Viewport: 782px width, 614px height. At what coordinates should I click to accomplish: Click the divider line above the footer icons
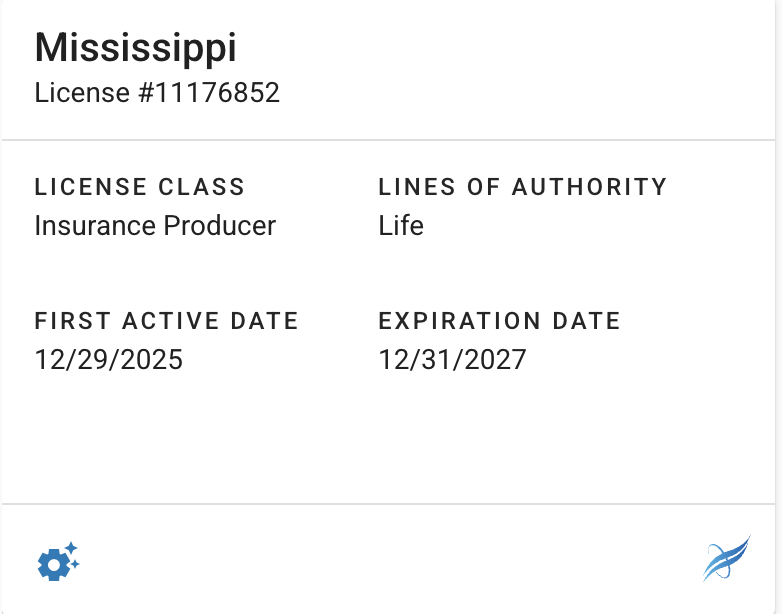(391, 504)
